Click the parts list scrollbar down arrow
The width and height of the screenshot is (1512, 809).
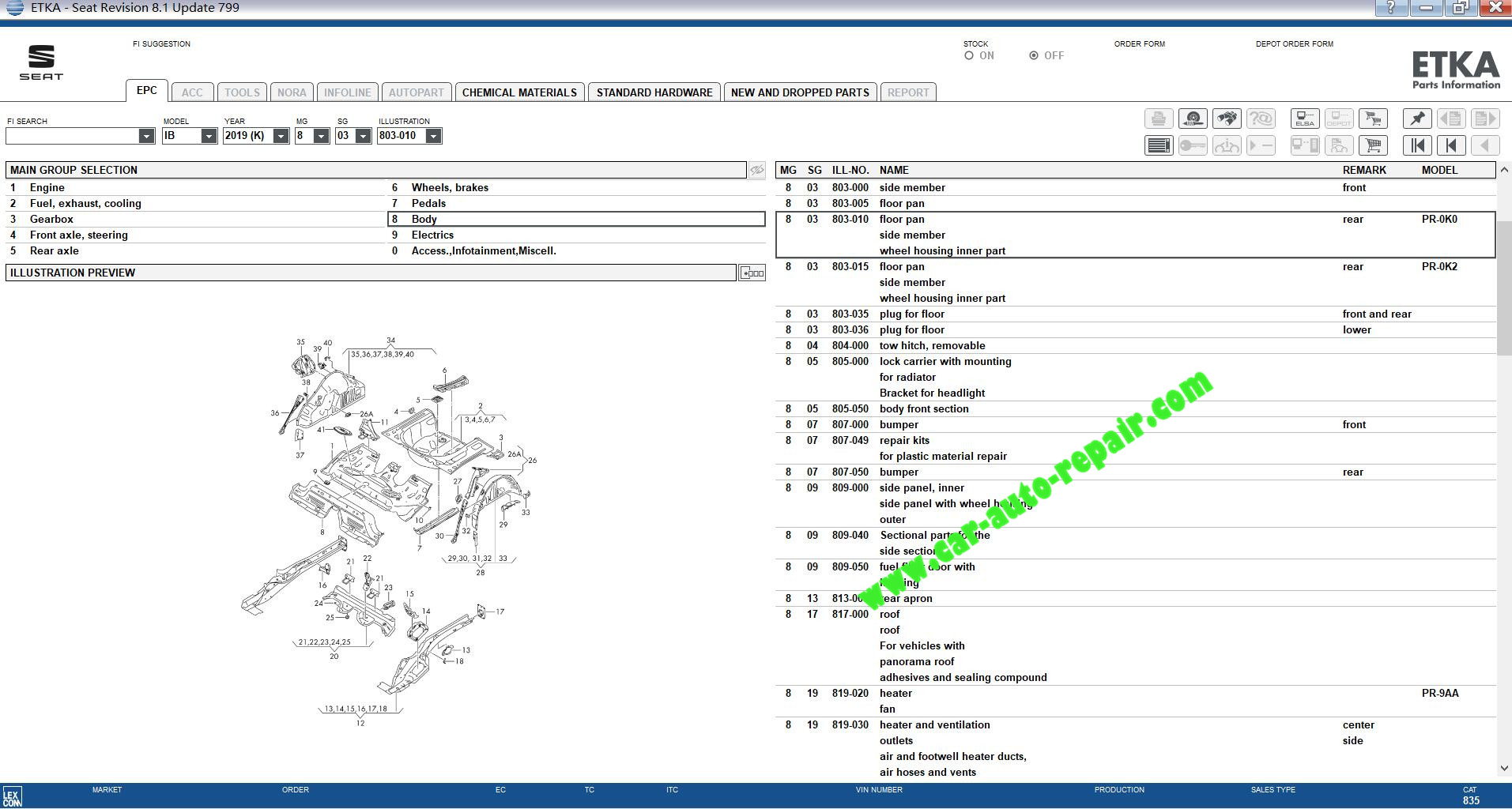[x=1504, y=768]
